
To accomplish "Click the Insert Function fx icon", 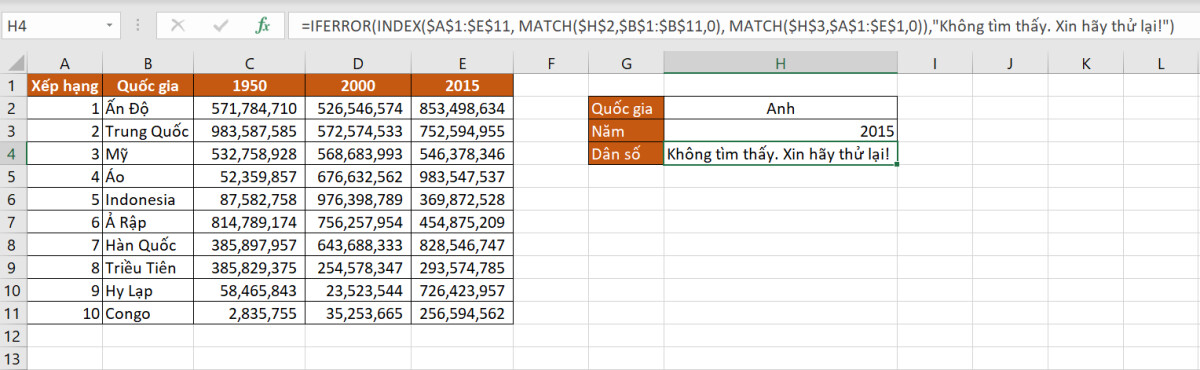I will [263, 25].
